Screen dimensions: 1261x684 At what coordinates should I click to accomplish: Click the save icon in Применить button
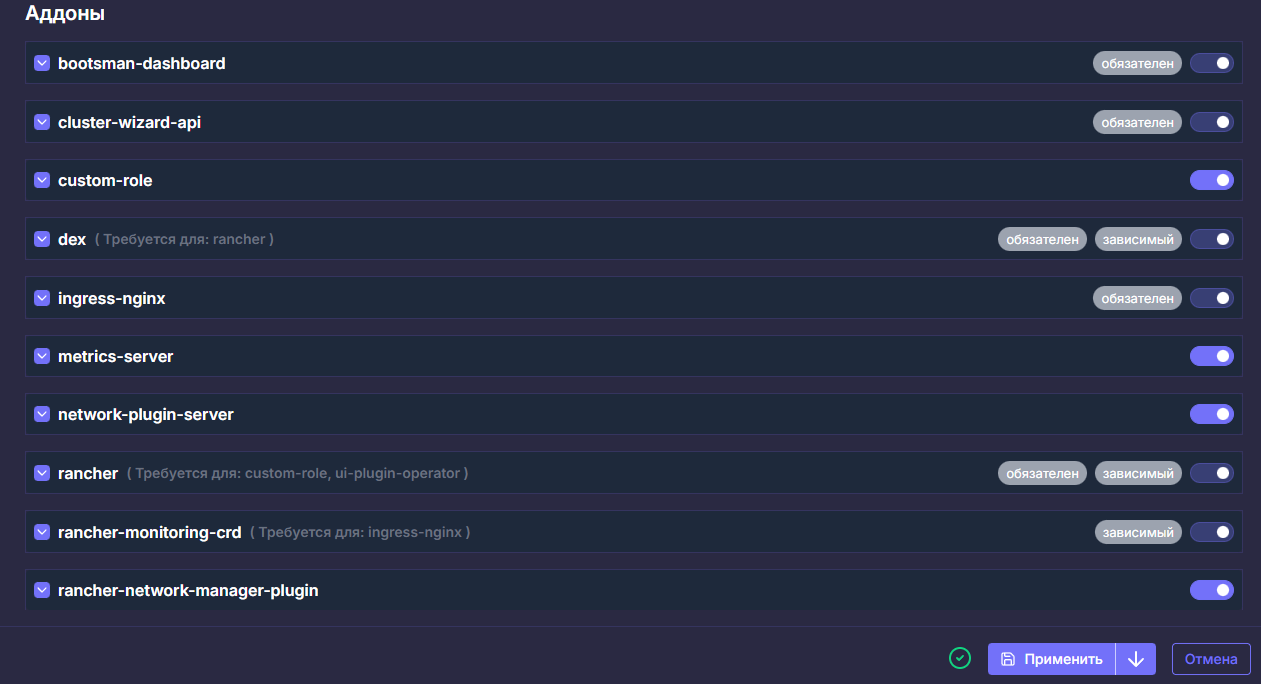click(x=1008, y=659)
